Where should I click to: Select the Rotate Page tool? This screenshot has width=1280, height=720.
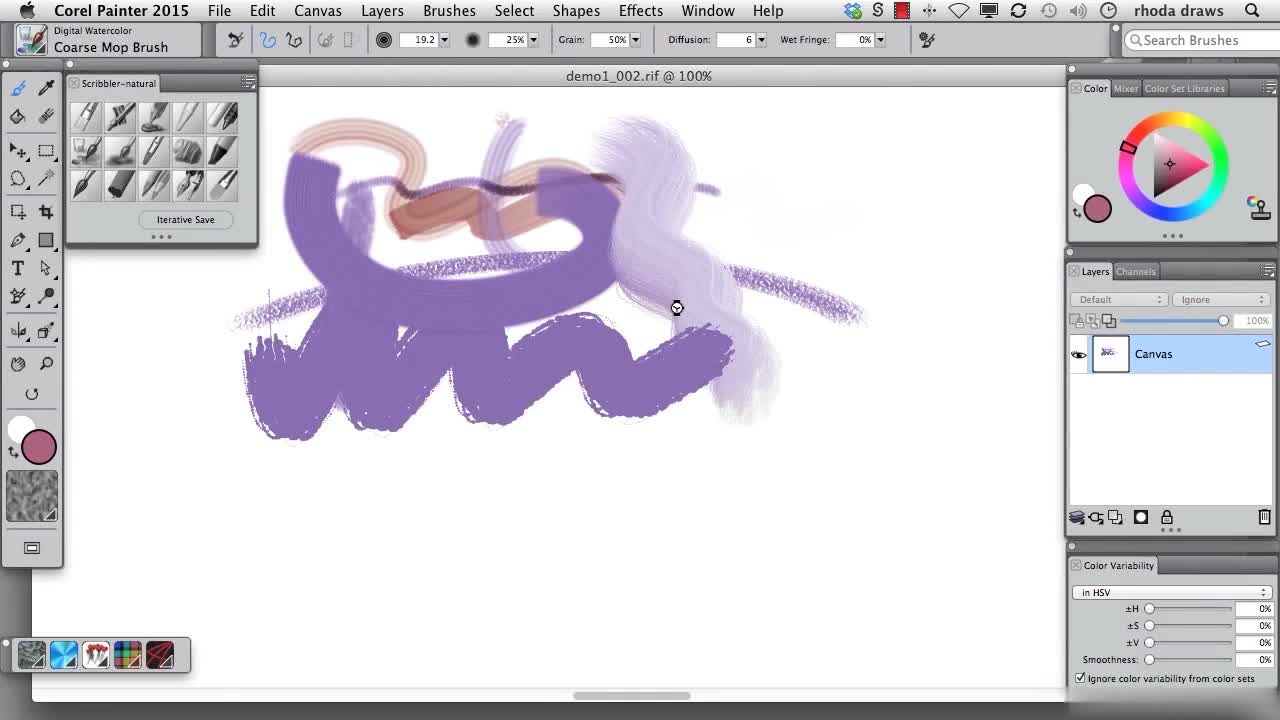click(x=32, y=394)
